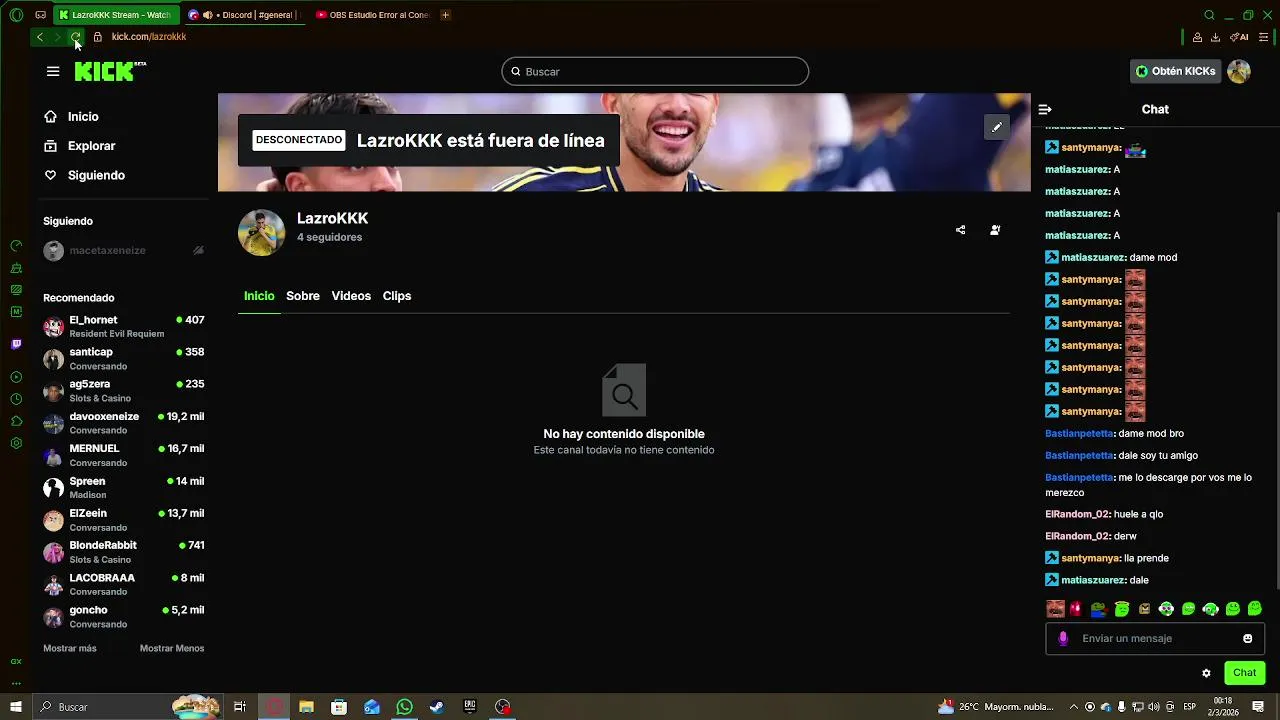Toggle the system volume tray icon
1280x720 pixels.
coord(1154,707)
